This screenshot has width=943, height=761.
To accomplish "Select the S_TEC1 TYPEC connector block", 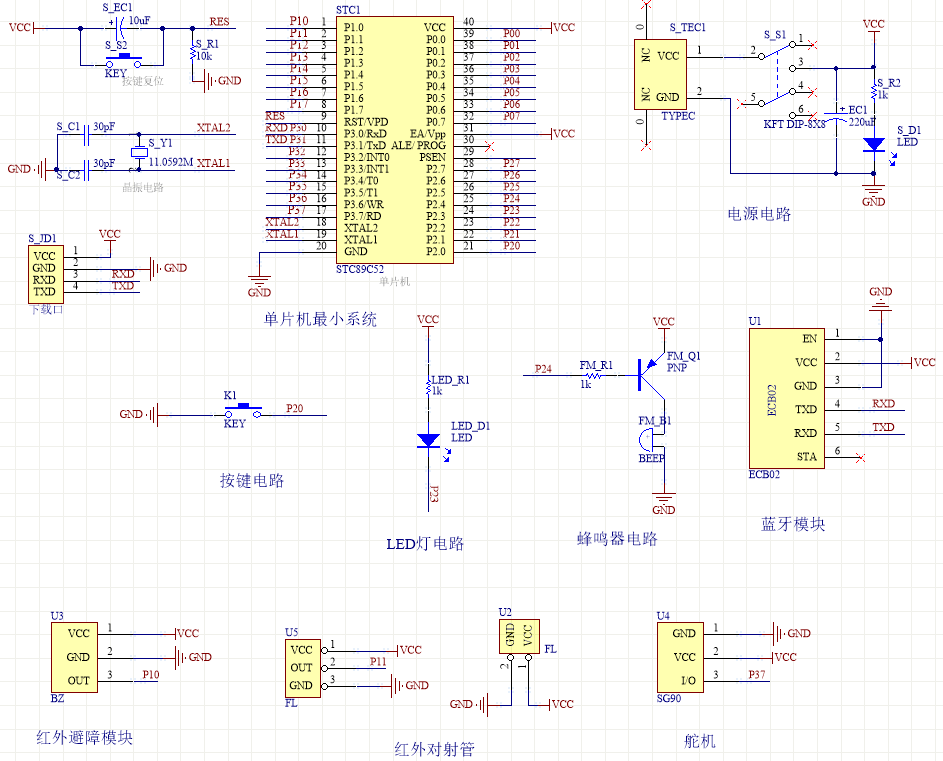I will pos(660,75).
